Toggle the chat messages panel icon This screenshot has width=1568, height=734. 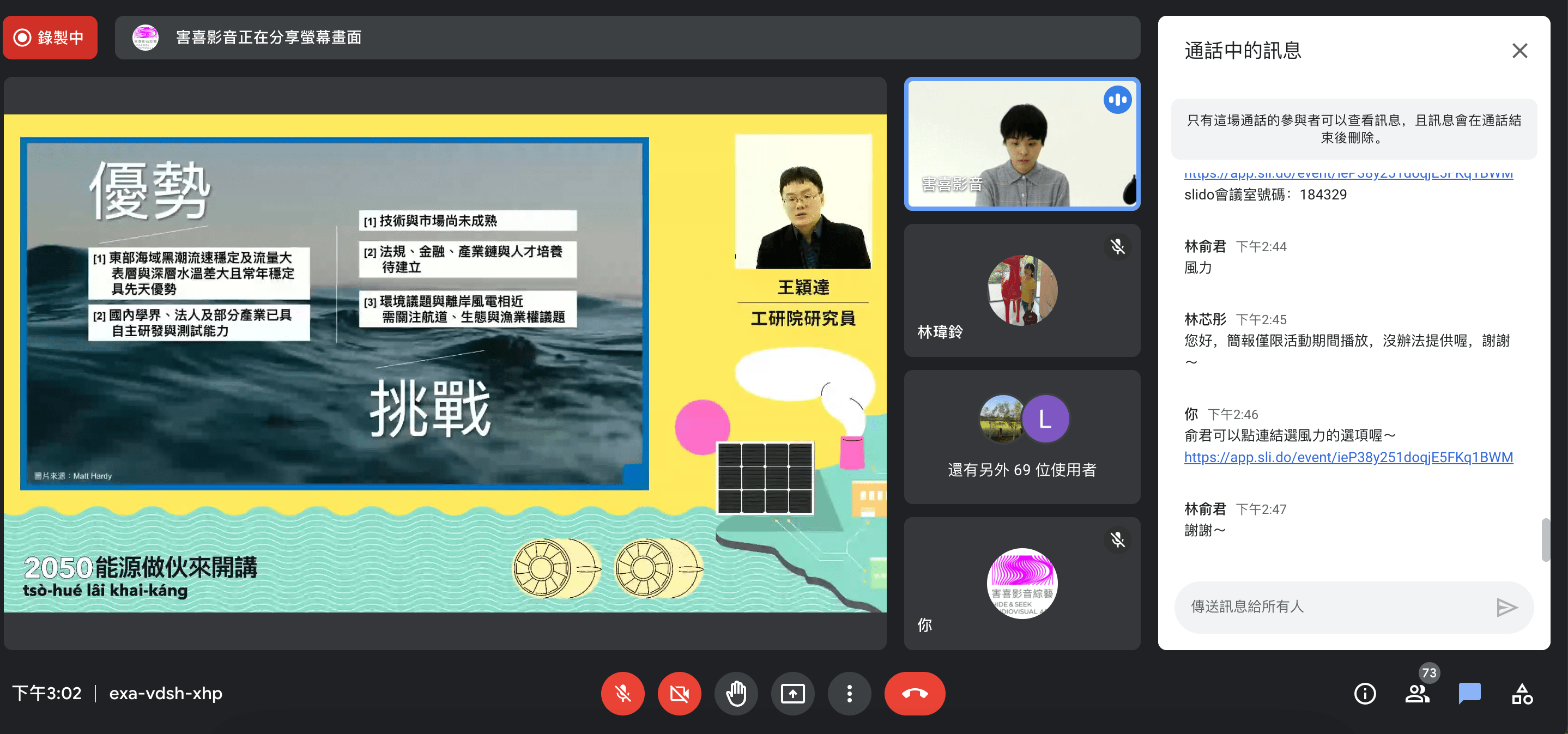(x=1469, y=693)
